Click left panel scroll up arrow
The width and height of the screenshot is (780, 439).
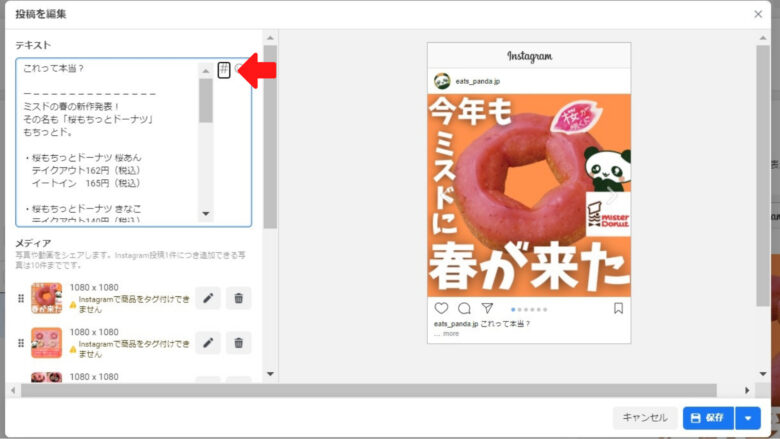[x=270, y=38]
